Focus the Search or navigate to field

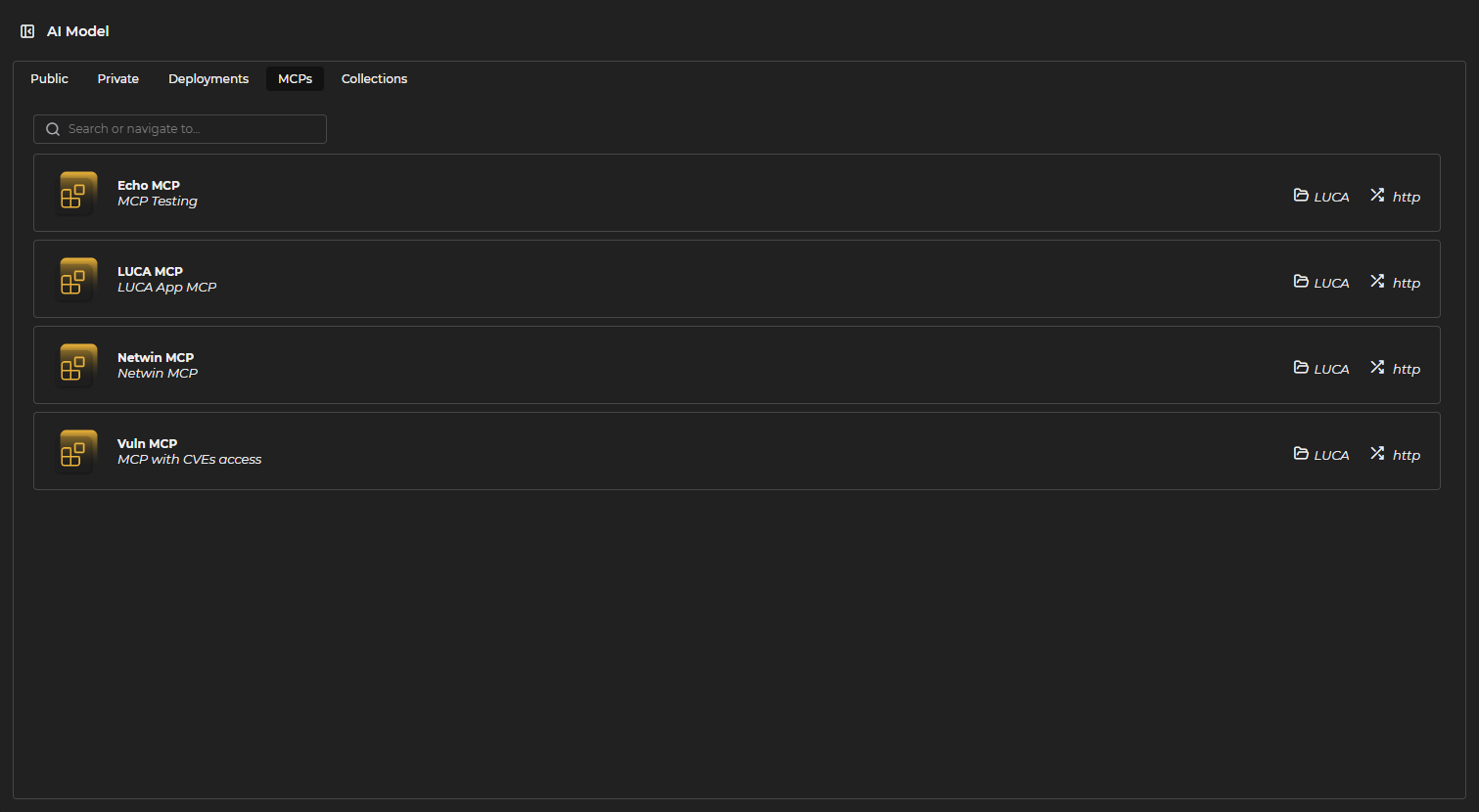click(x=180, y=129)
